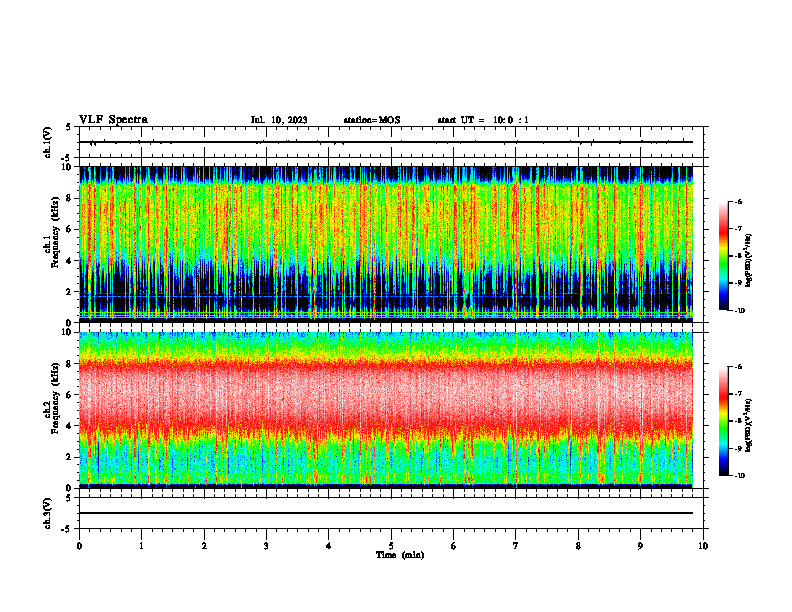Click the "1" tick on the time axis
Viewport: 792px width, 612px height.
tap(141, 546)
